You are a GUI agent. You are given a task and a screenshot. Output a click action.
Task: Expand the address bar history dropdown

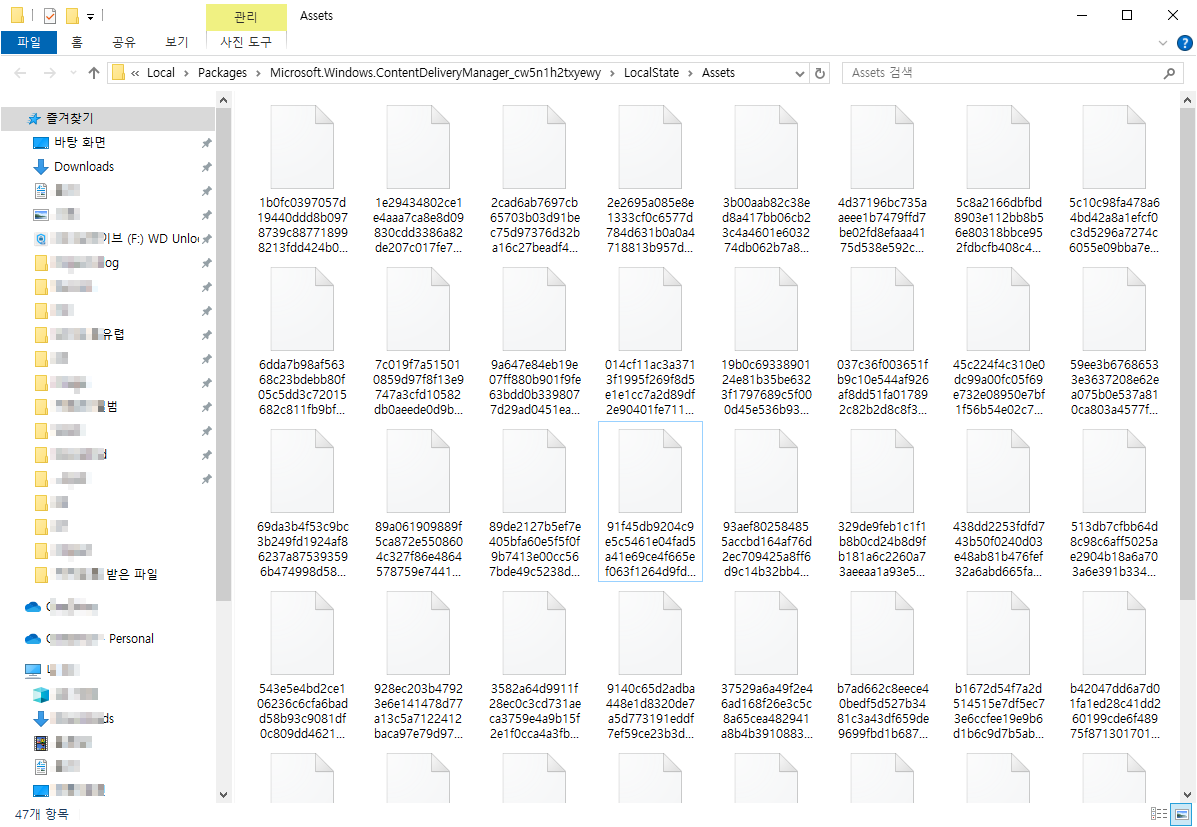[x=799, y=73]
